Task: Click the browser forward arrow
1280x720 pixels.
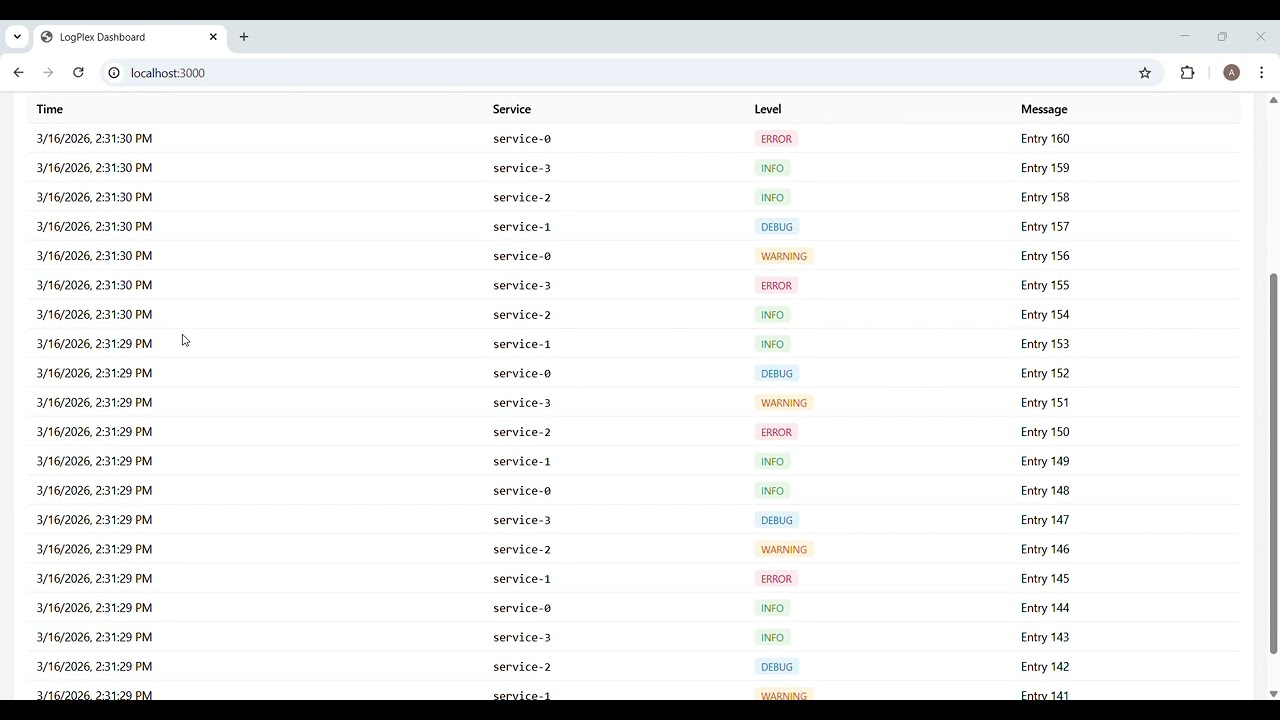Action: pos(48,73)
